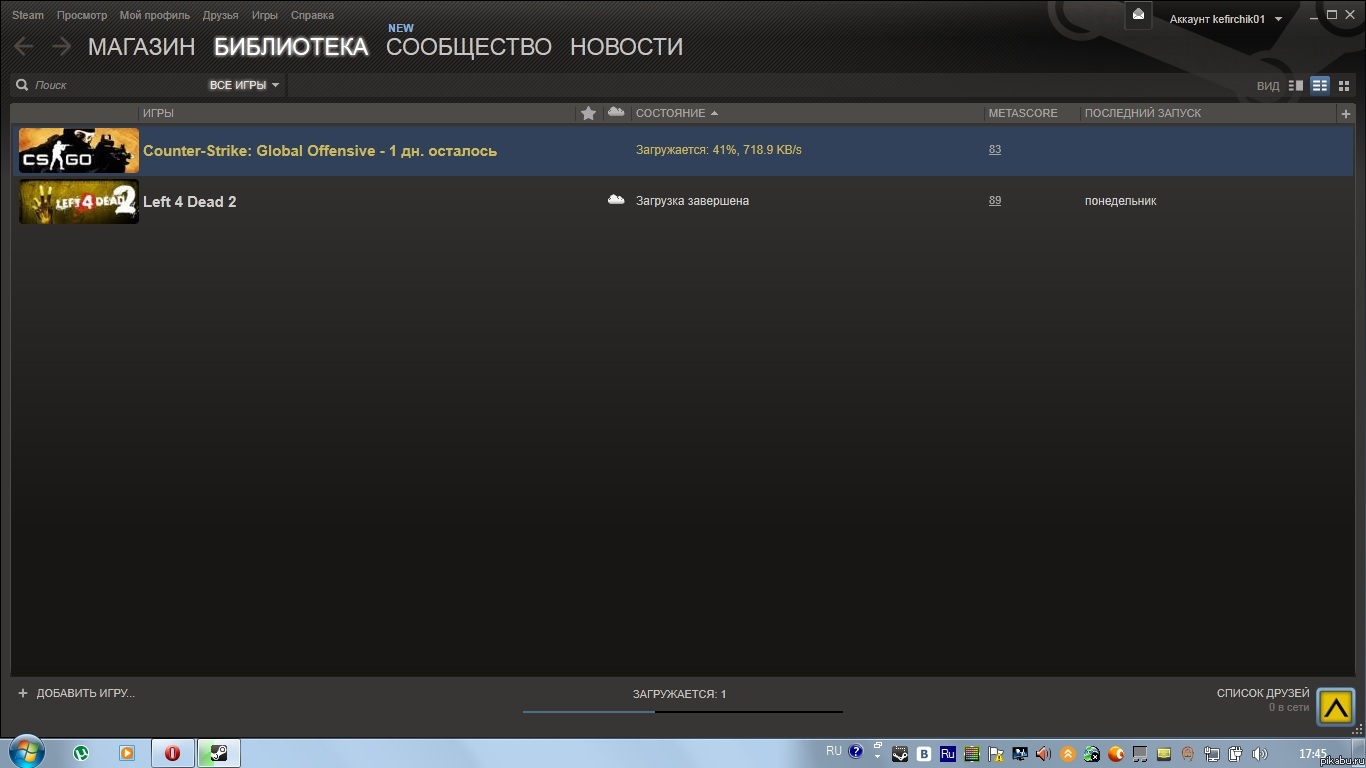Sort by favorites star column

[x=589, y=113]
